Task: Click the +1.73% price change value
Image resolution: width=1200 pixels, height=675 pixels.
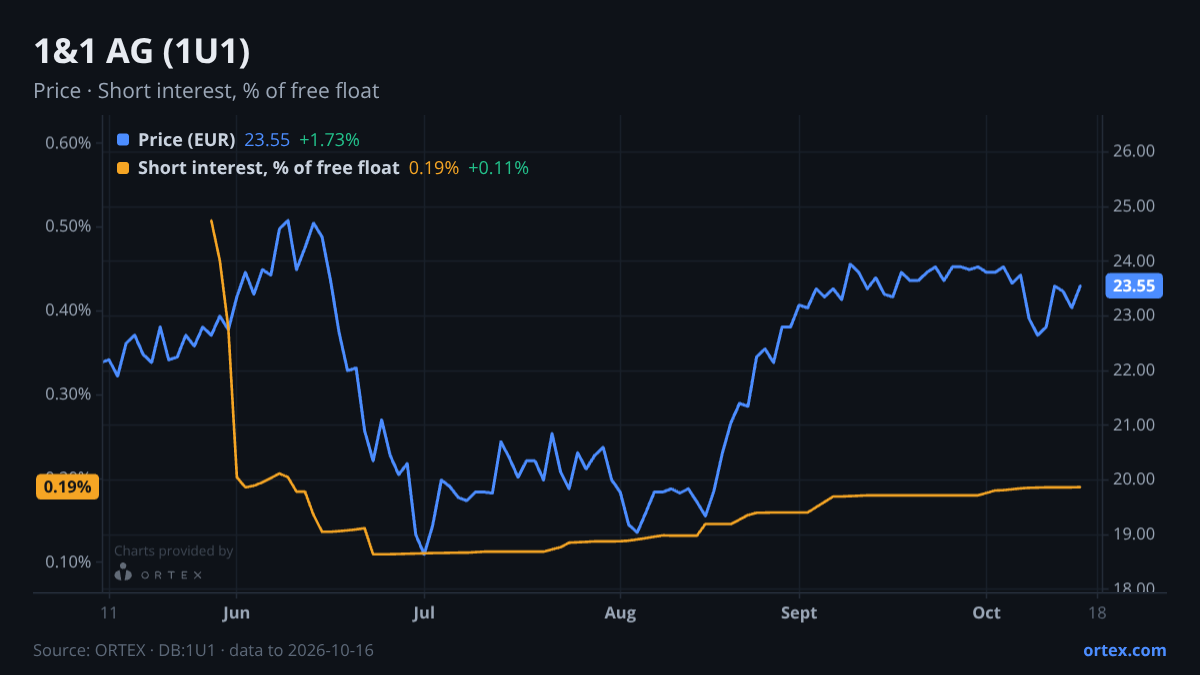Action: click(329, 139)
